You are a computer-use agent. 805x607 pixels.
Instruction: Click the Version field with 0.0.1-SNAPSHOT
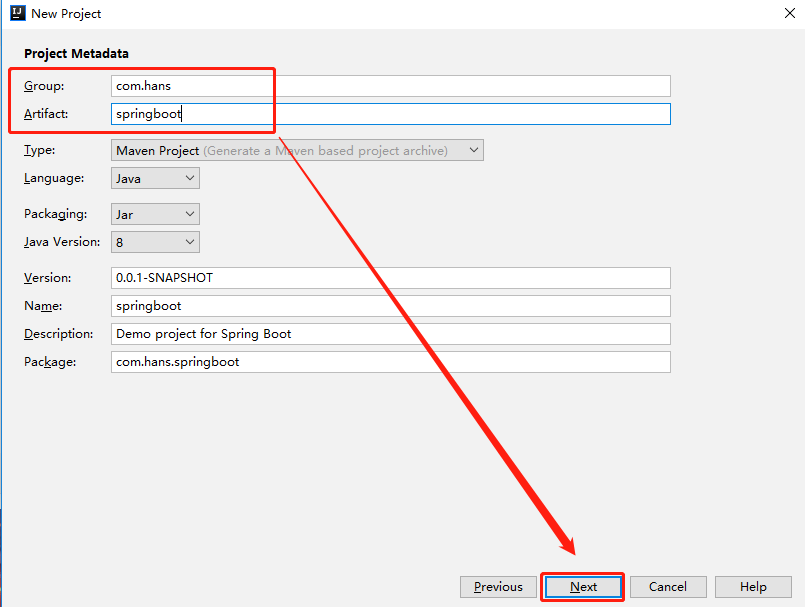(390, 278)
